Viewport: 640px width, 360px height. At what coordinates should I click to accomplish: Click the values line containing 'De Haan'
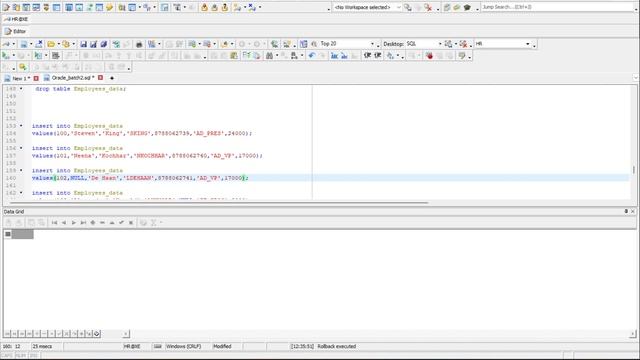click(x=140, y=178)
